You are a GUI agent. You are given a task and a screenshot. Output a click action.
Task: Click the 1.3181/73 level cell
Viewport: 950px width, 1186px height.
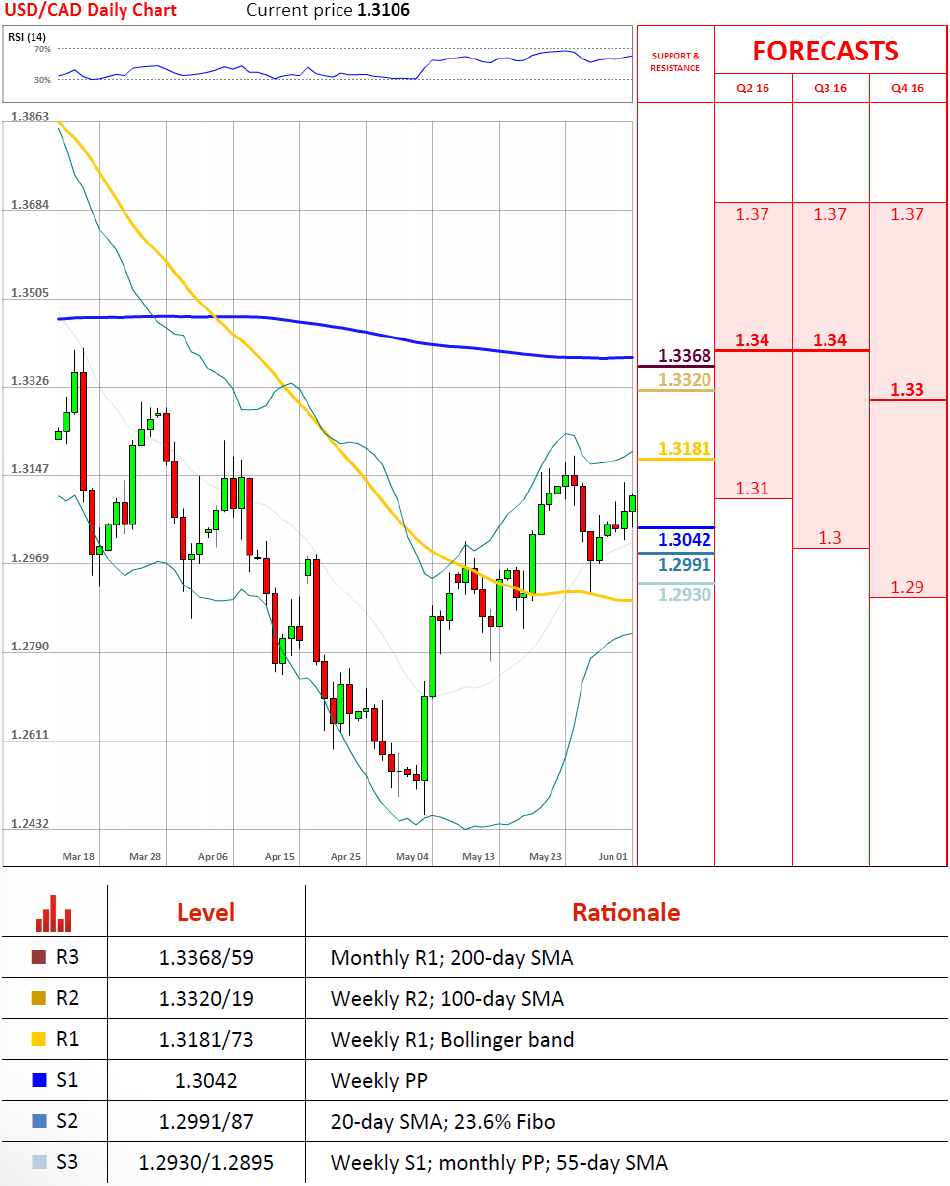click(x=206, y=1039)
